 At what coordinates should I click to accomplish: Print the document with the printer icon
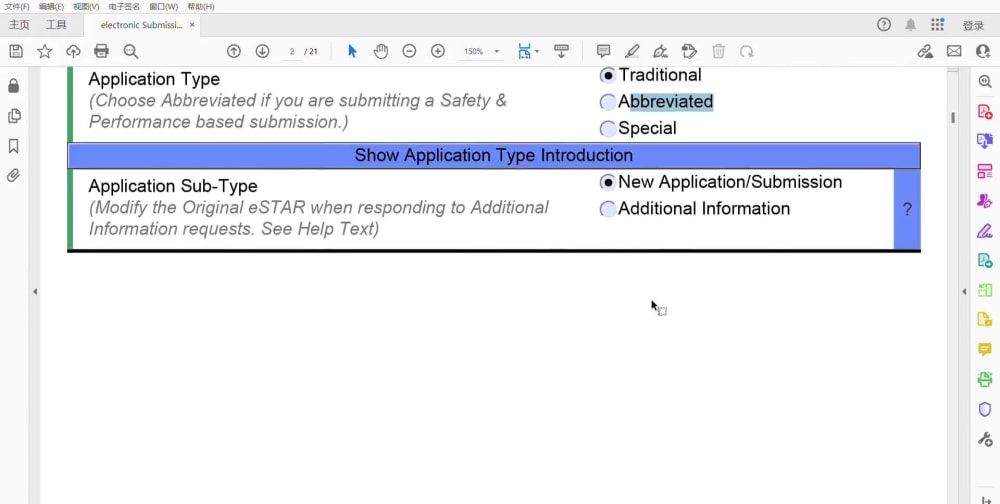pos(101,51)
